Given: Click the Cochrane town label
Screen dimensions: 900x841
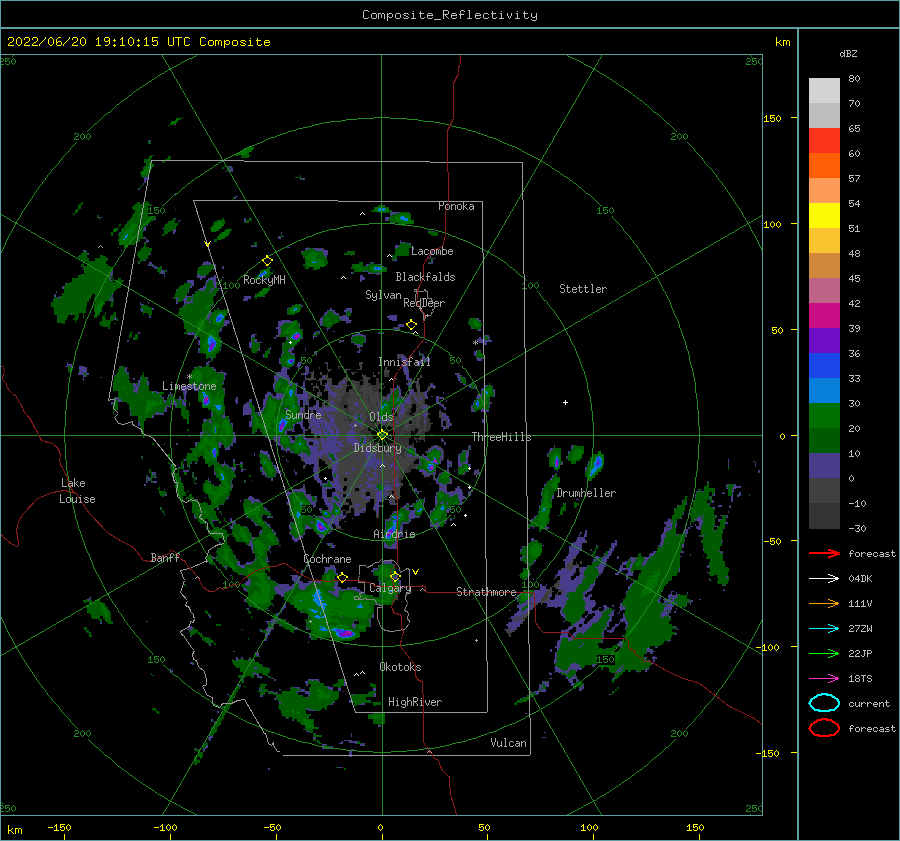Looking at the screenshot, I should tap(327, 559).
